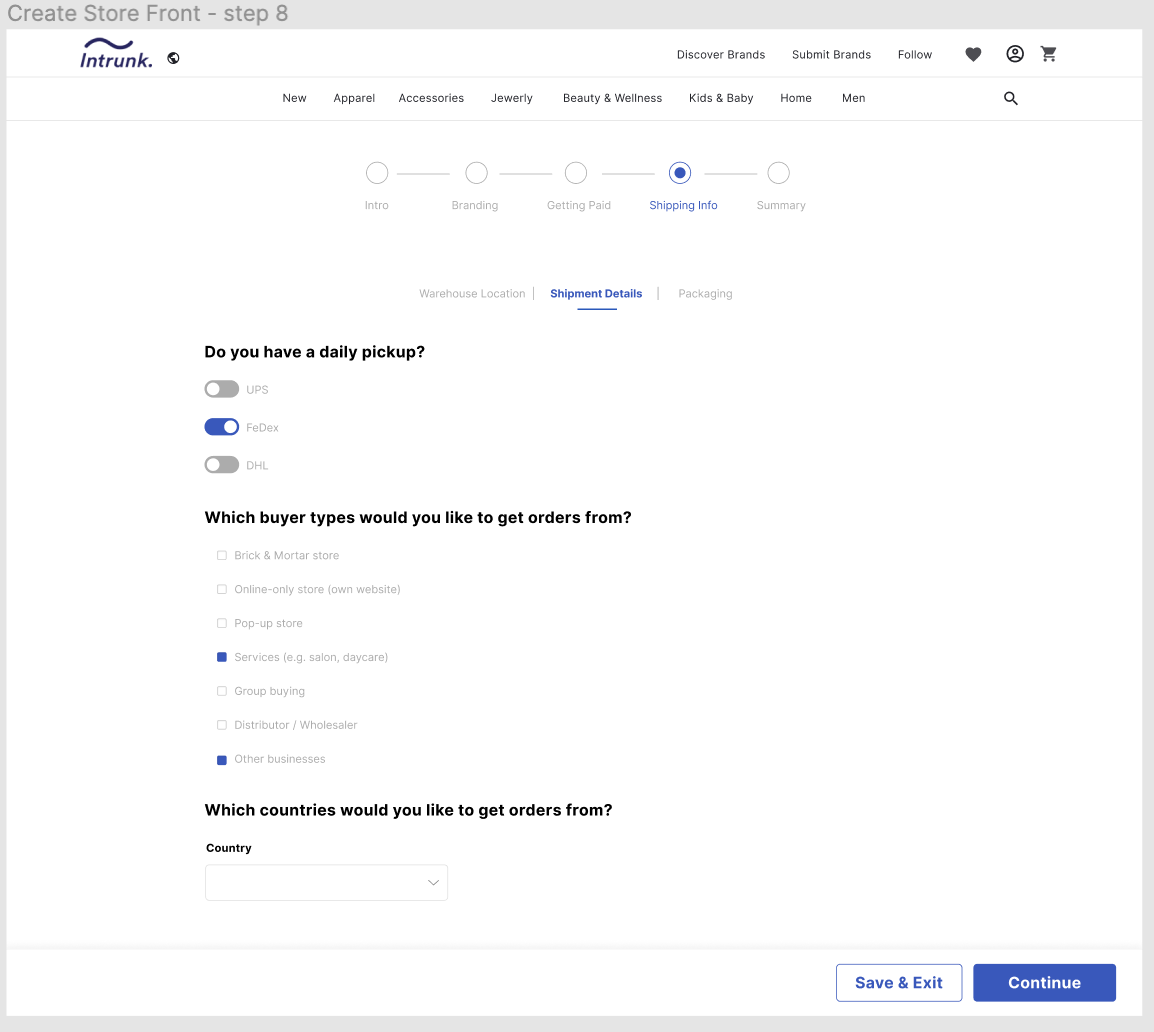The width and height of the screenshot is (1154, 1032).
Task: Jump to the Summary step circle
Action: [779, 174]
